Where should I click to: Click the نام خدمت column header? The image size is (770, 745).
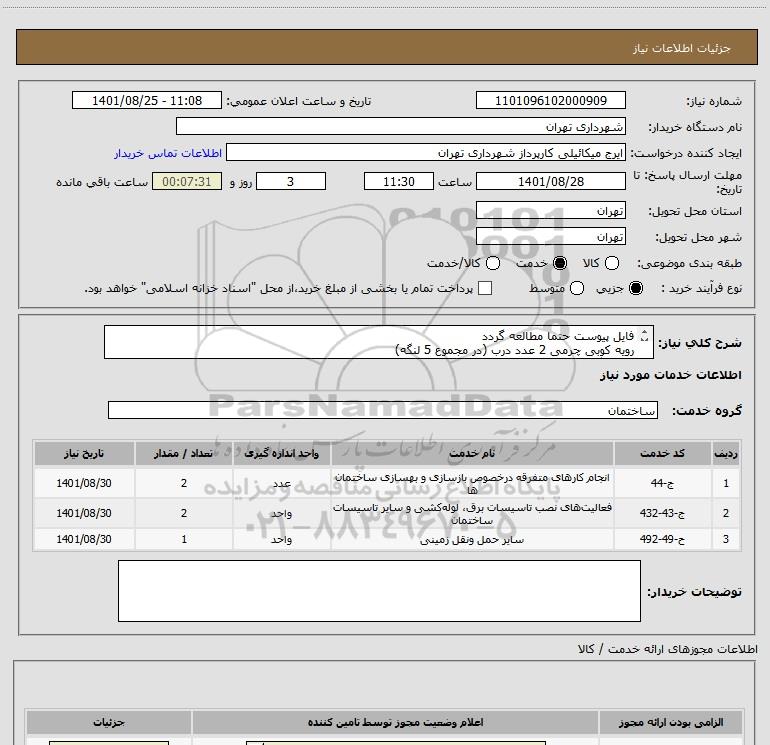click(x=472, y=453)
